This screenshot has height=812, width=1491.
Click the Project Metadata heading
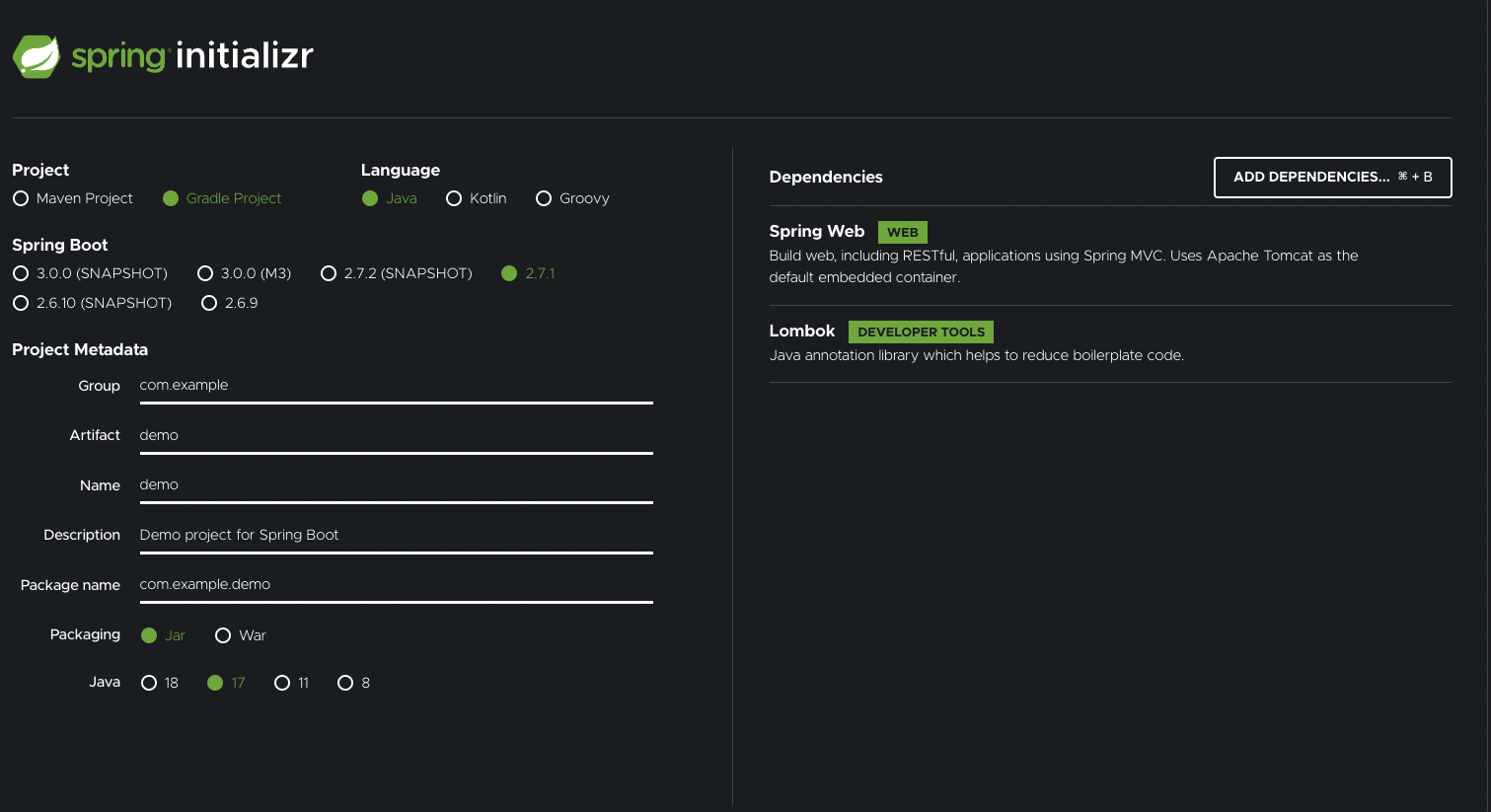[80, 349]
